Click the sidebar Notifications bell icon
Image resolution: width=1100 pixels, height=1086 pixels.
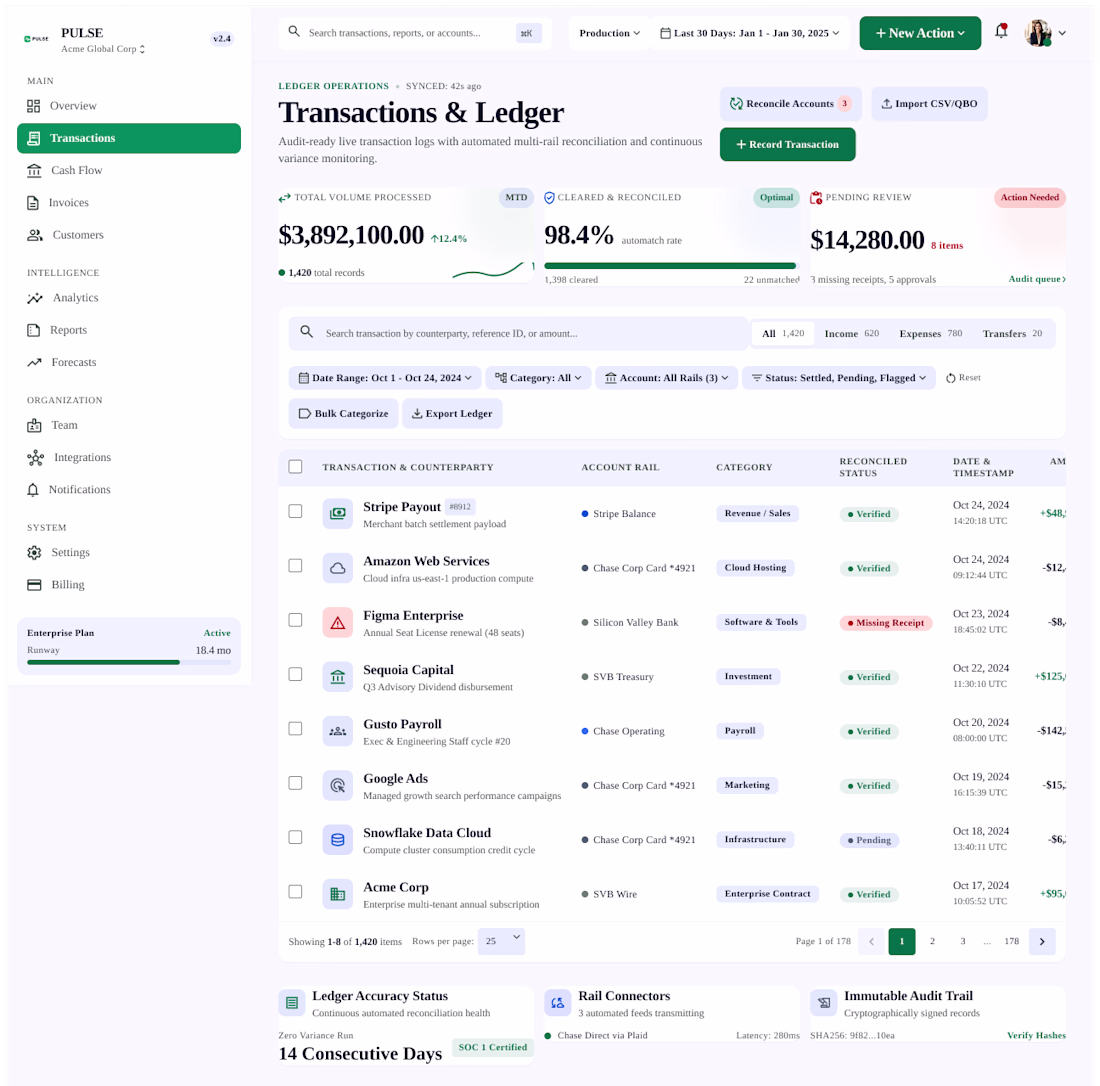coord(33,490)
